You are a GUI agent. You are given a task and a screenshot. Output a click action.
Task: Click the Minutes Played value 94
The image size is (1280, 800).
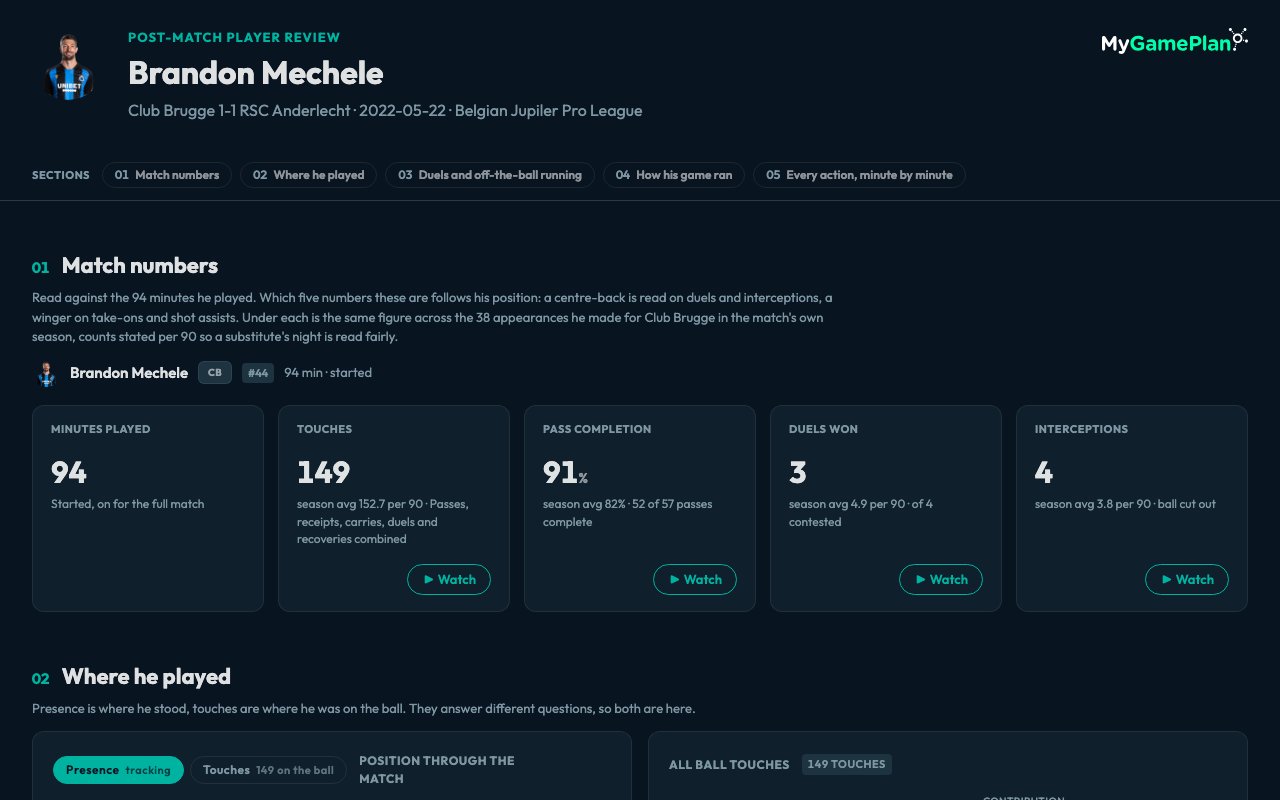(69, 472)
